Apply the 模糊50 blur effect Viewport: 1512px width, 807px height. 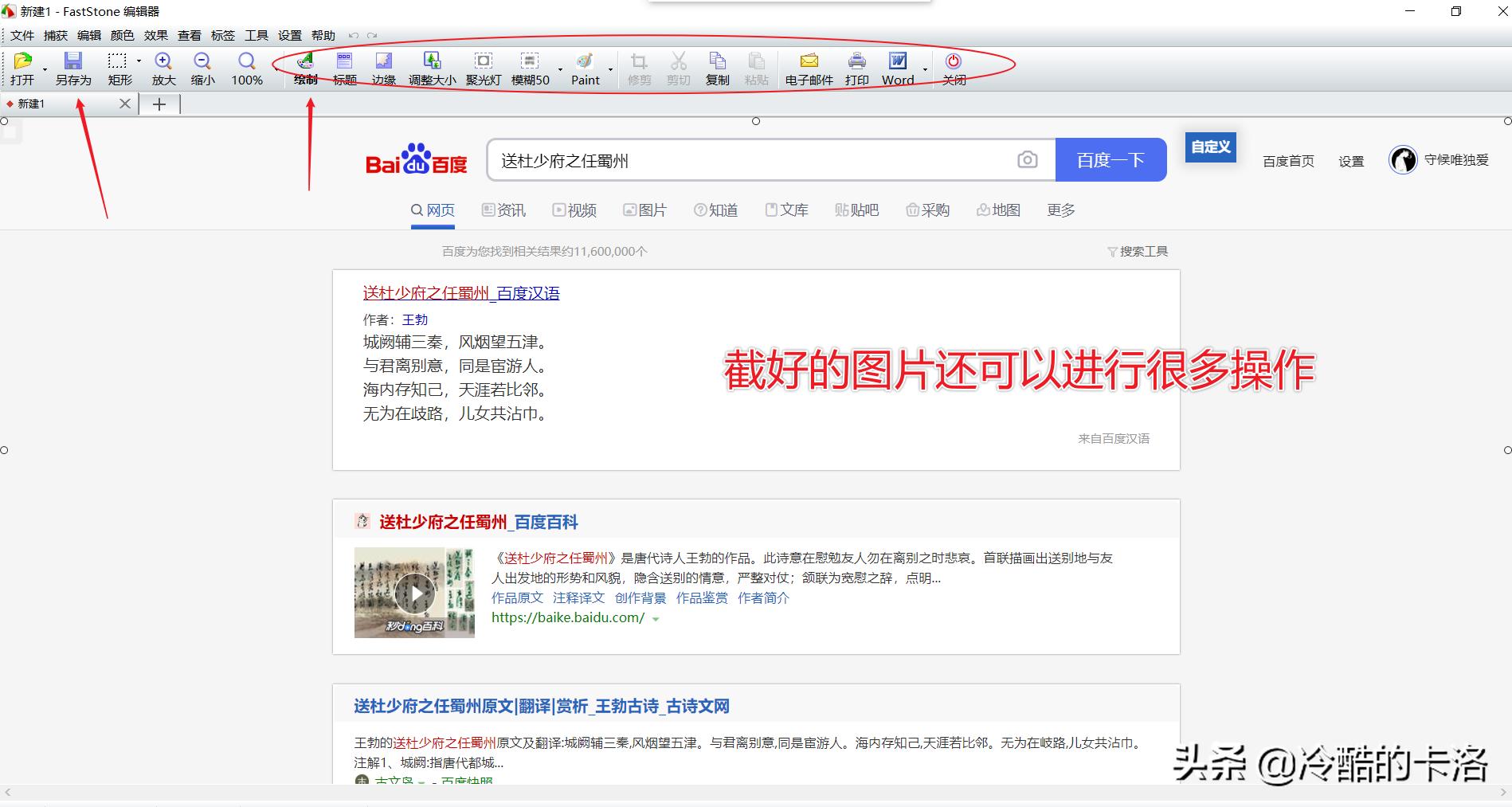tap(529, 68)
